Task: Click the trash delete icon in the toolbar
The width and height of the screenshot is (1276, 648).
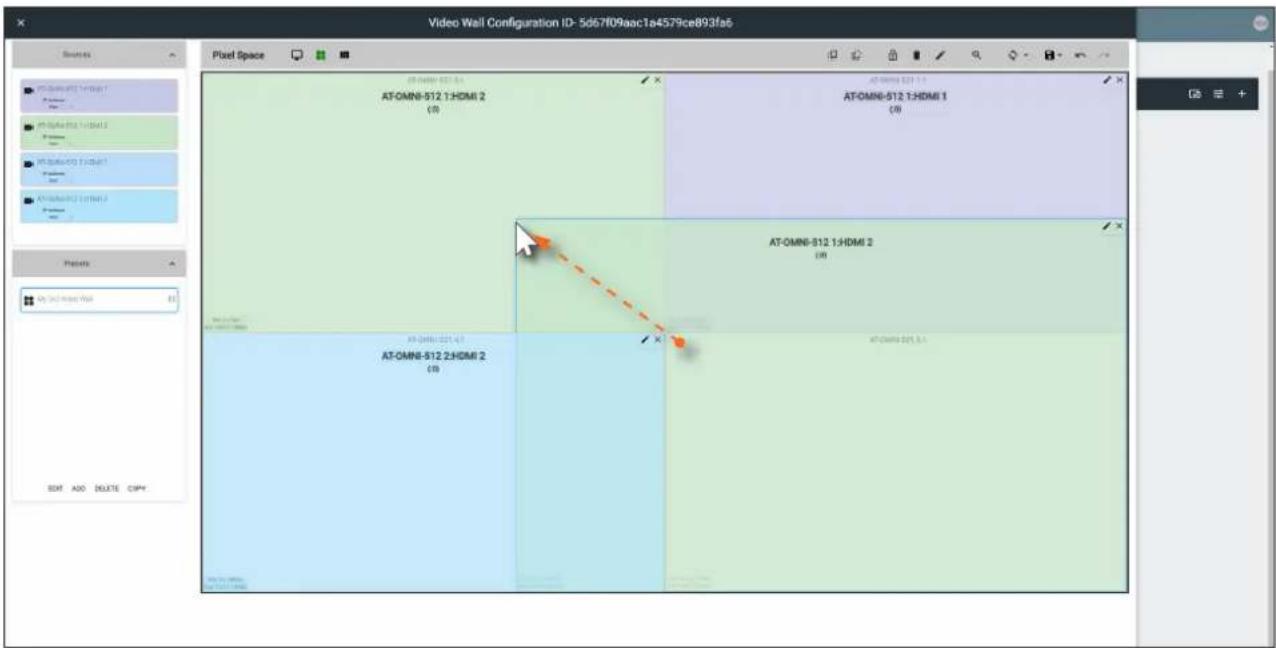Action: pos(915,55)
